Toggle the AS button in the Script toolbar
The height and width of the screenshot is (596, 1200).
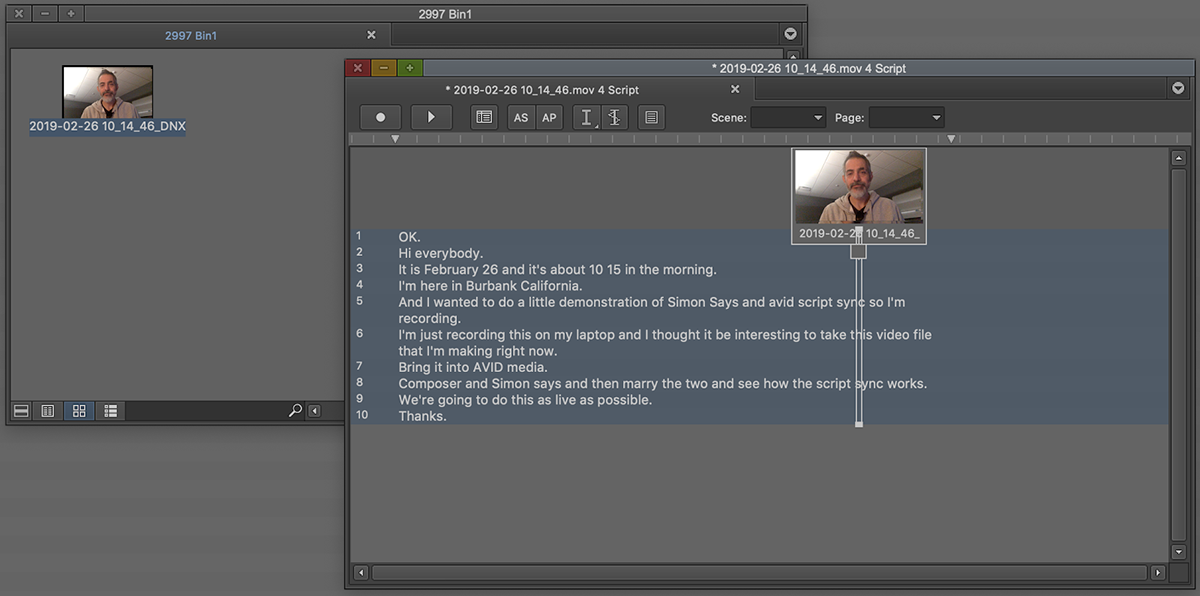coord(520,117)
